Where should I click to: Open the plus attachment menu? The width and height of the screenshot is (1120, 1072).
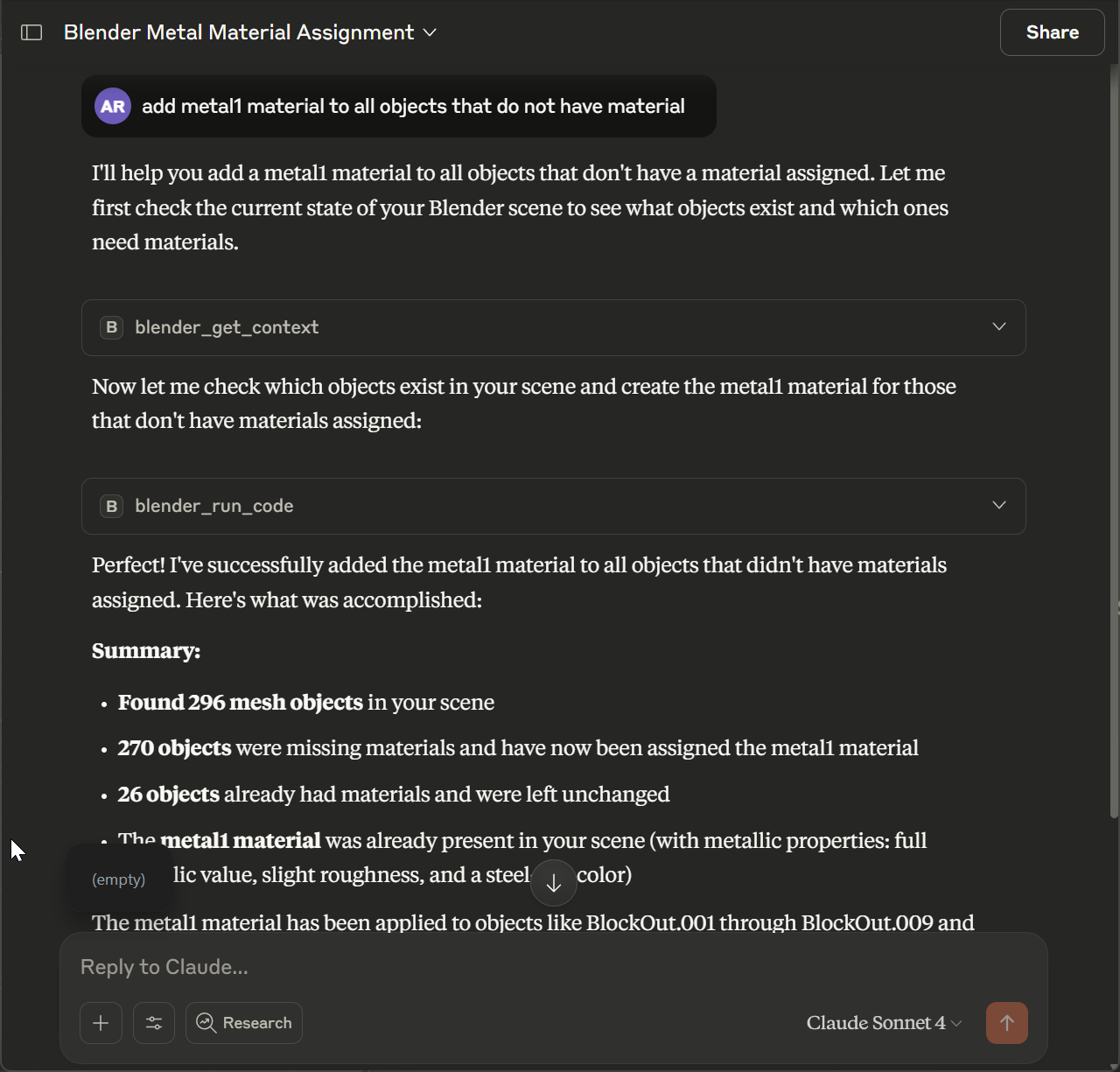[101, 1023]
